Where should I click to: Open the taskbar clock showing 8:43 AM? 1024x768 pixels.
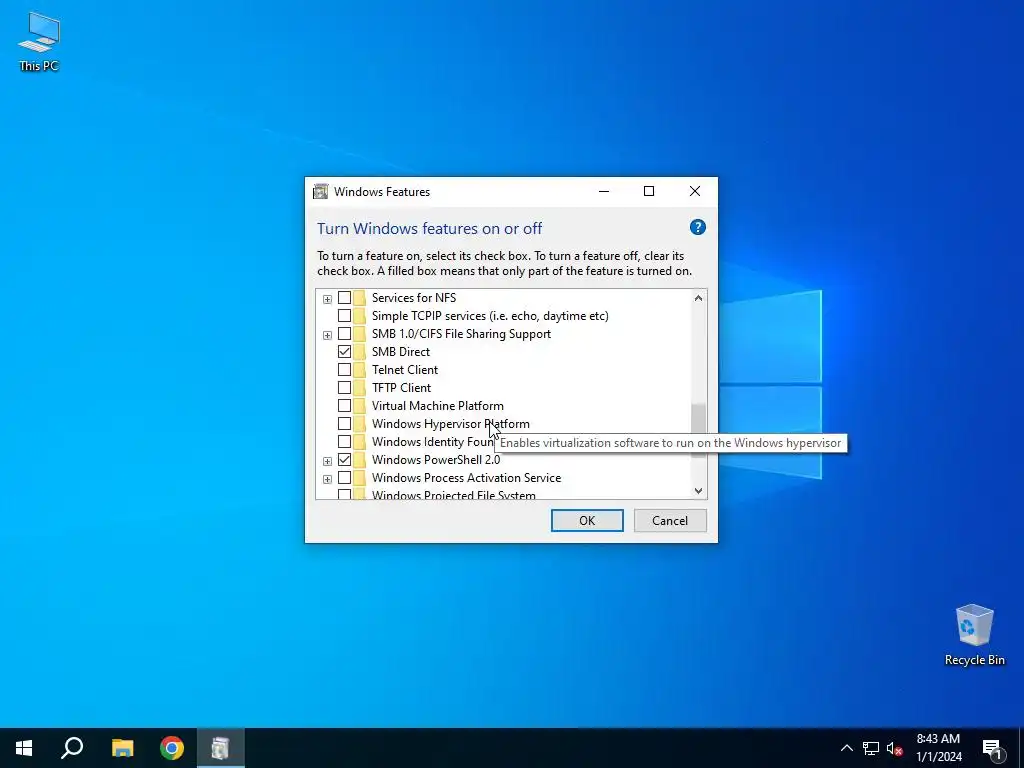(x=938, y=748)
